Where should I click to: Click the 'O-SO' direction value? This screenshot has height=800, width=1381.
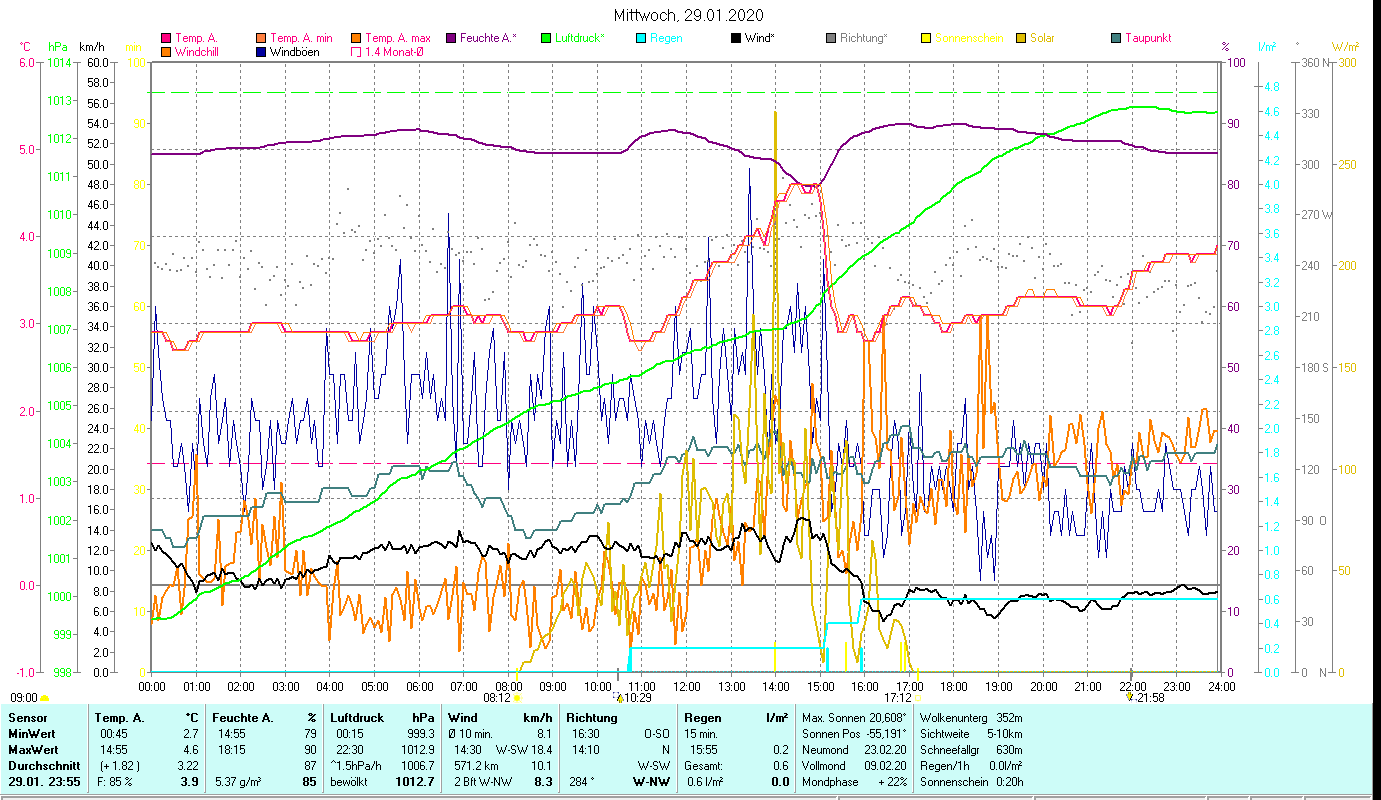pos(655,734)
